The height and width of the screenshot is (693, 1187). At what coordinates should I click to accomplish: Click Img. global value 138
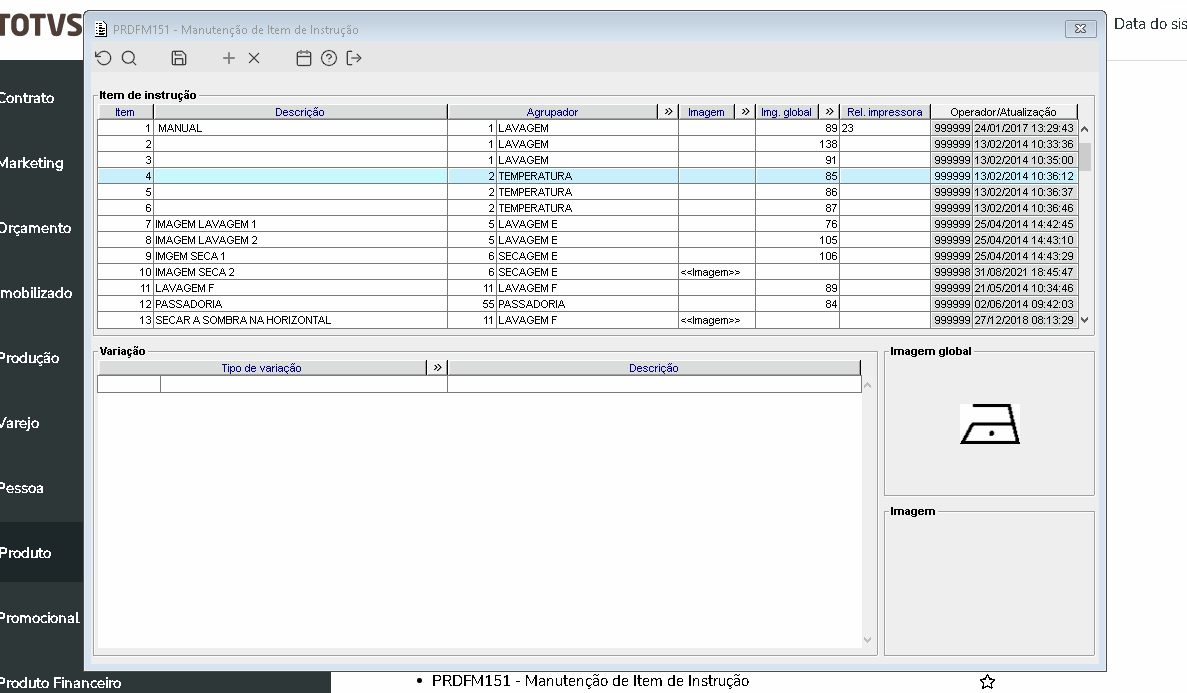pos(798,144)
